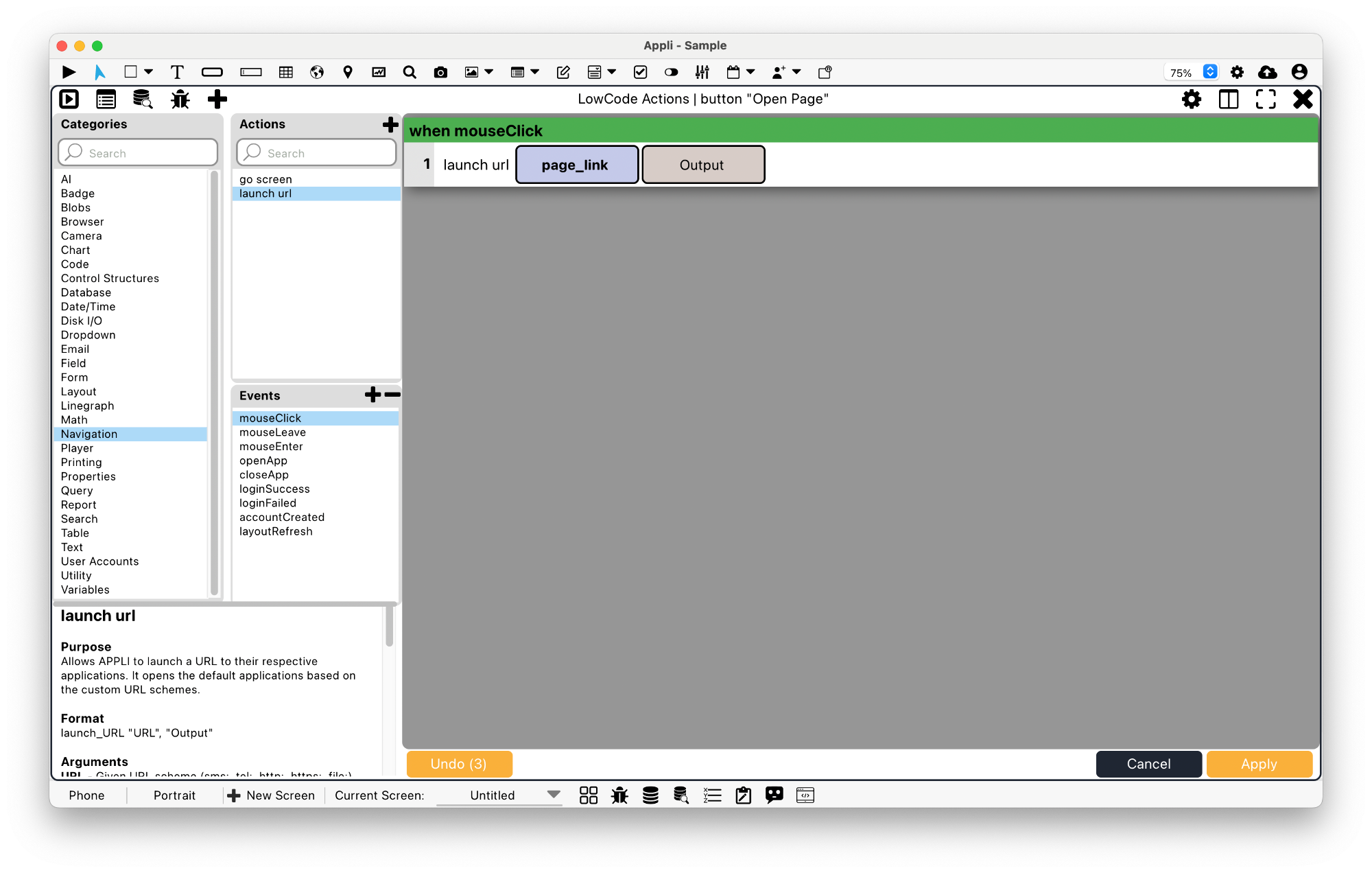The height and width of the screenshot is (873, 1372).
Task: Click the large plus icon in LowCode bar
Action: [x=217, y=100]
